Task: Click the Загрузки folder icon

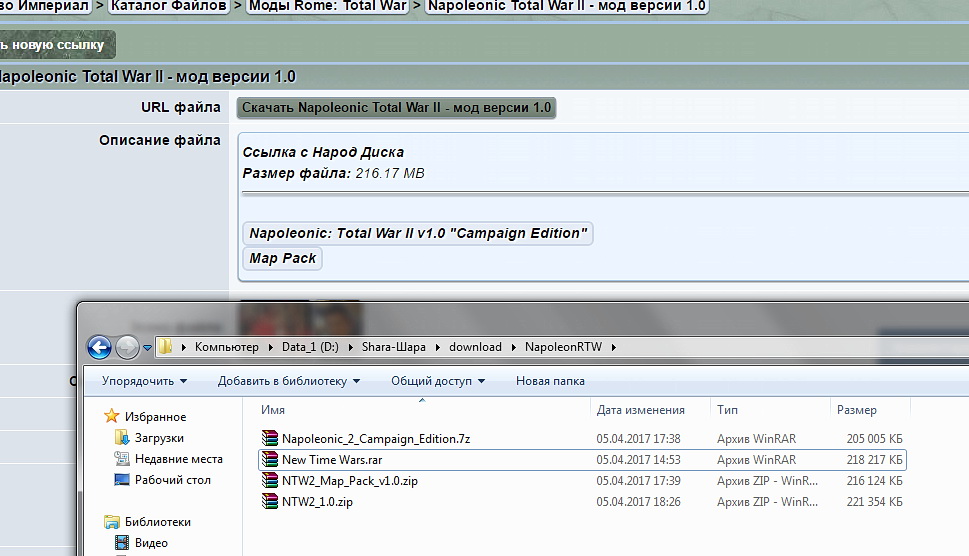Action: [122, 438]
